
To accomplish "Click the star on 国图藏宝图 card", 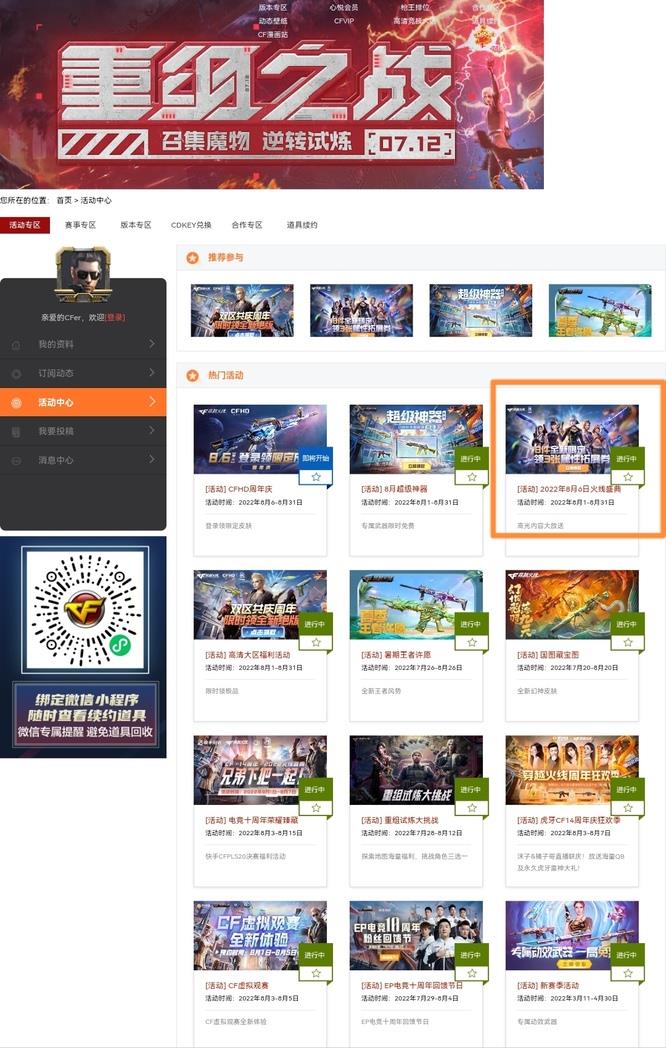I will [x=628, y=643].
